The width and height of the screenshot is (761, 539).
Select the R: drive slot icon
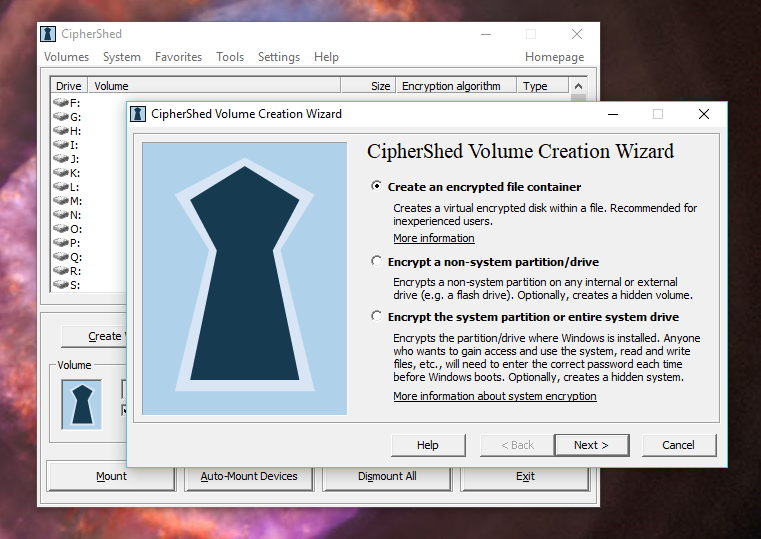(x=61, y=271)
